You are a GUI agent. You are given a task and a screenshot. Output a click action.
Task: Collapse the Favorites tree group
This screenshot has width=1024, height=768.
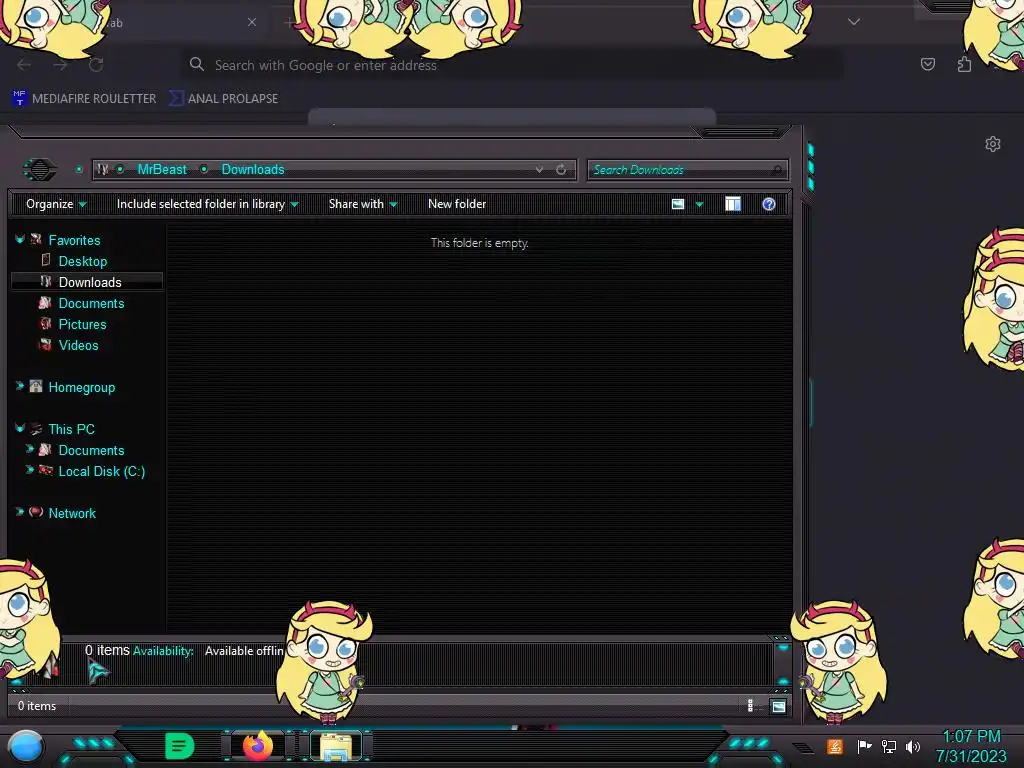[x=20, y=240]
